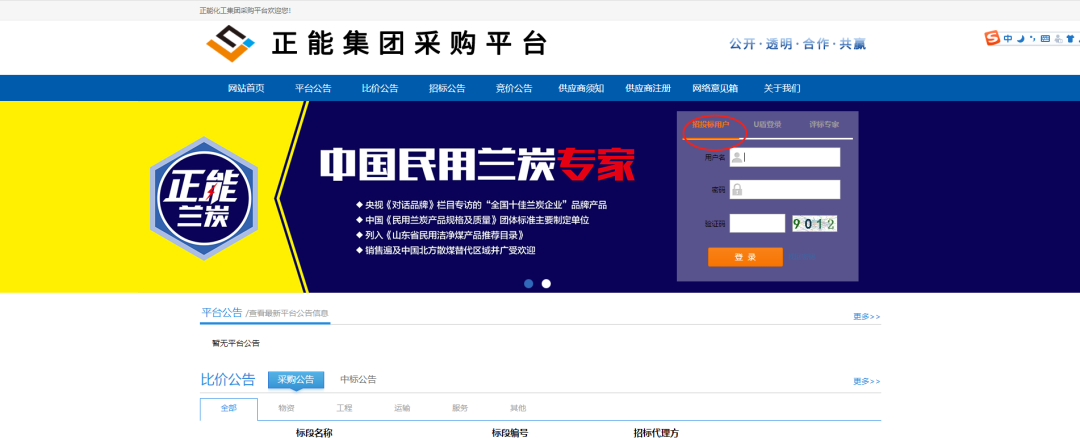Click the 正能集团采购平台 title text

click(x=409, y=43)
